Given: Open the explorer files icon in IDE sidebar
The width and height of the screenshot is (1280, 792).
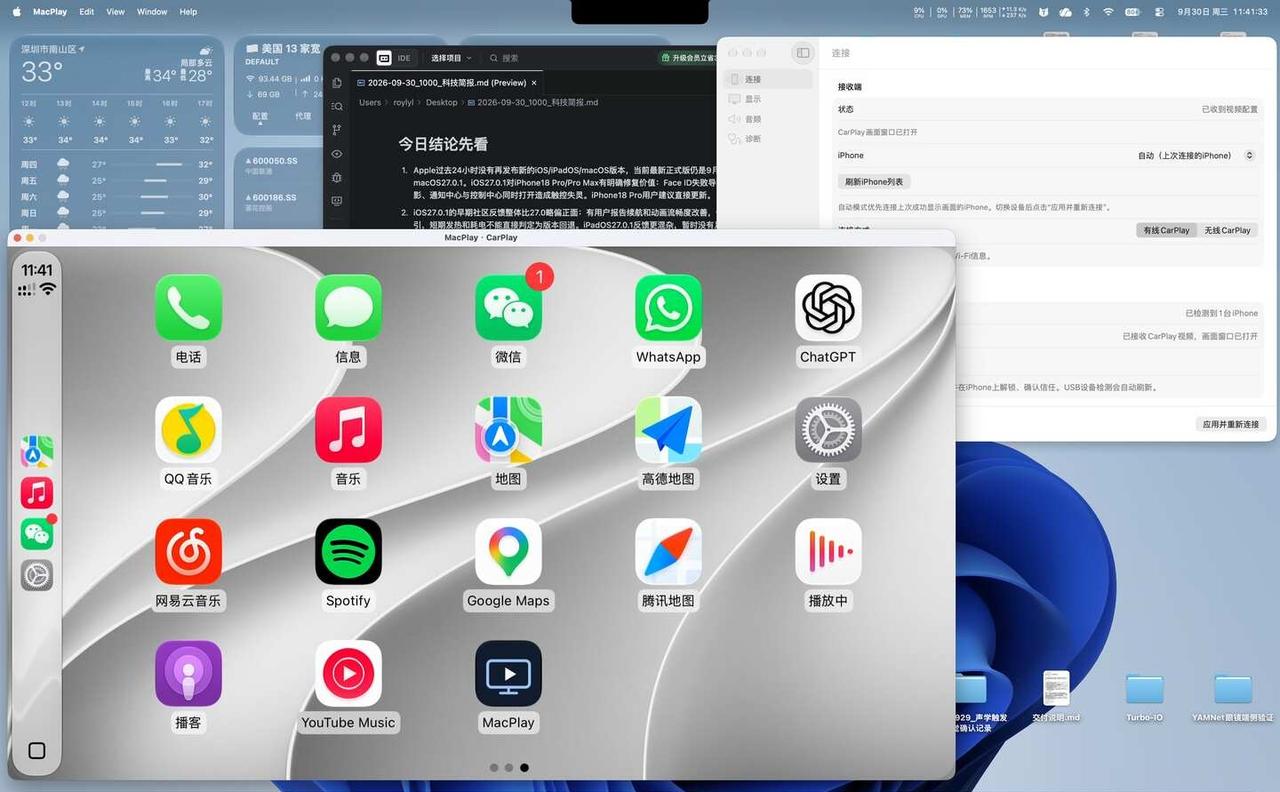Looking at the screenshot, I should (337, 83).
